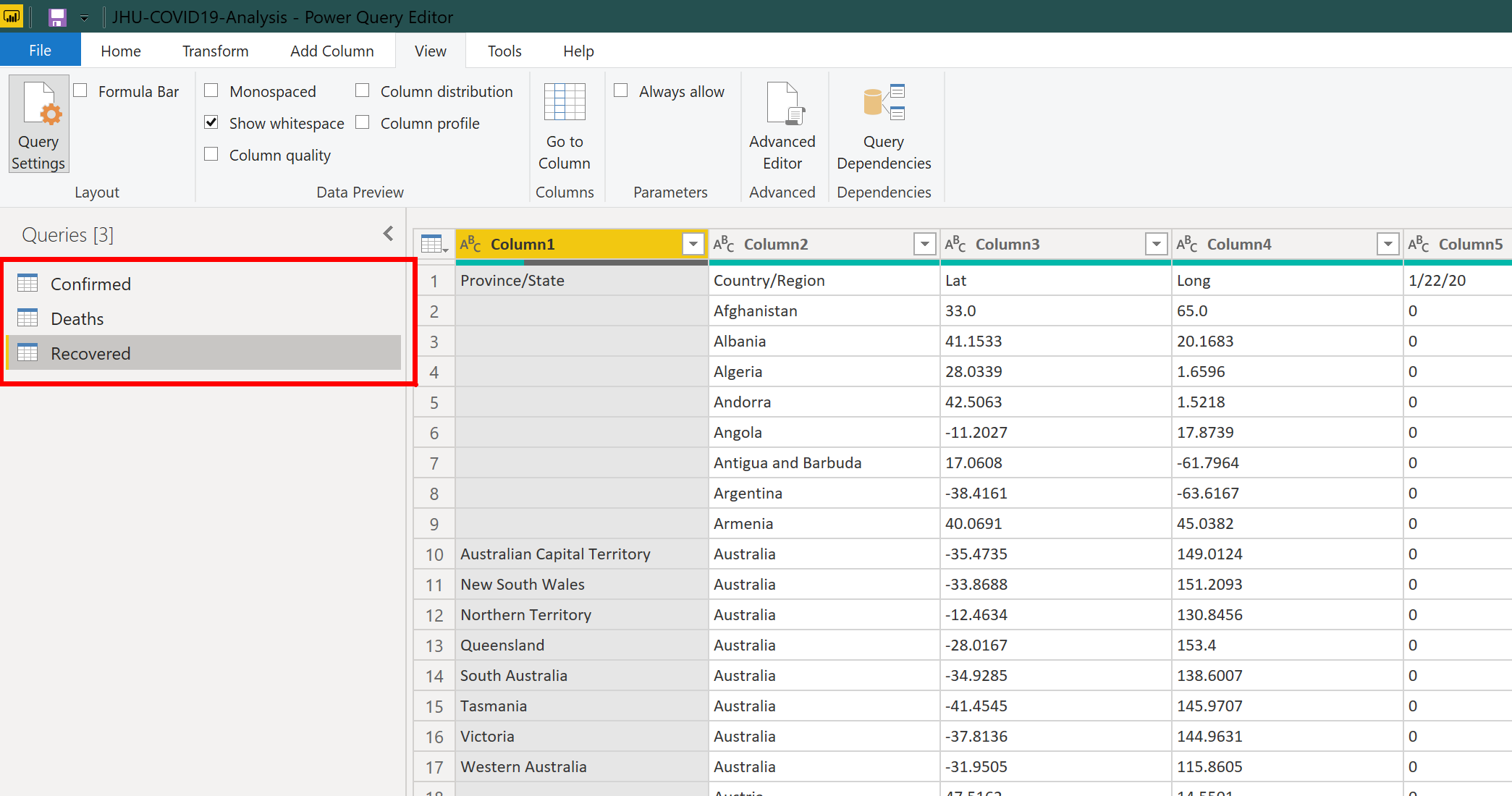Collapse the Queries pane chevron
This screenshot has height=796, width=1512.
coord(389,234)
